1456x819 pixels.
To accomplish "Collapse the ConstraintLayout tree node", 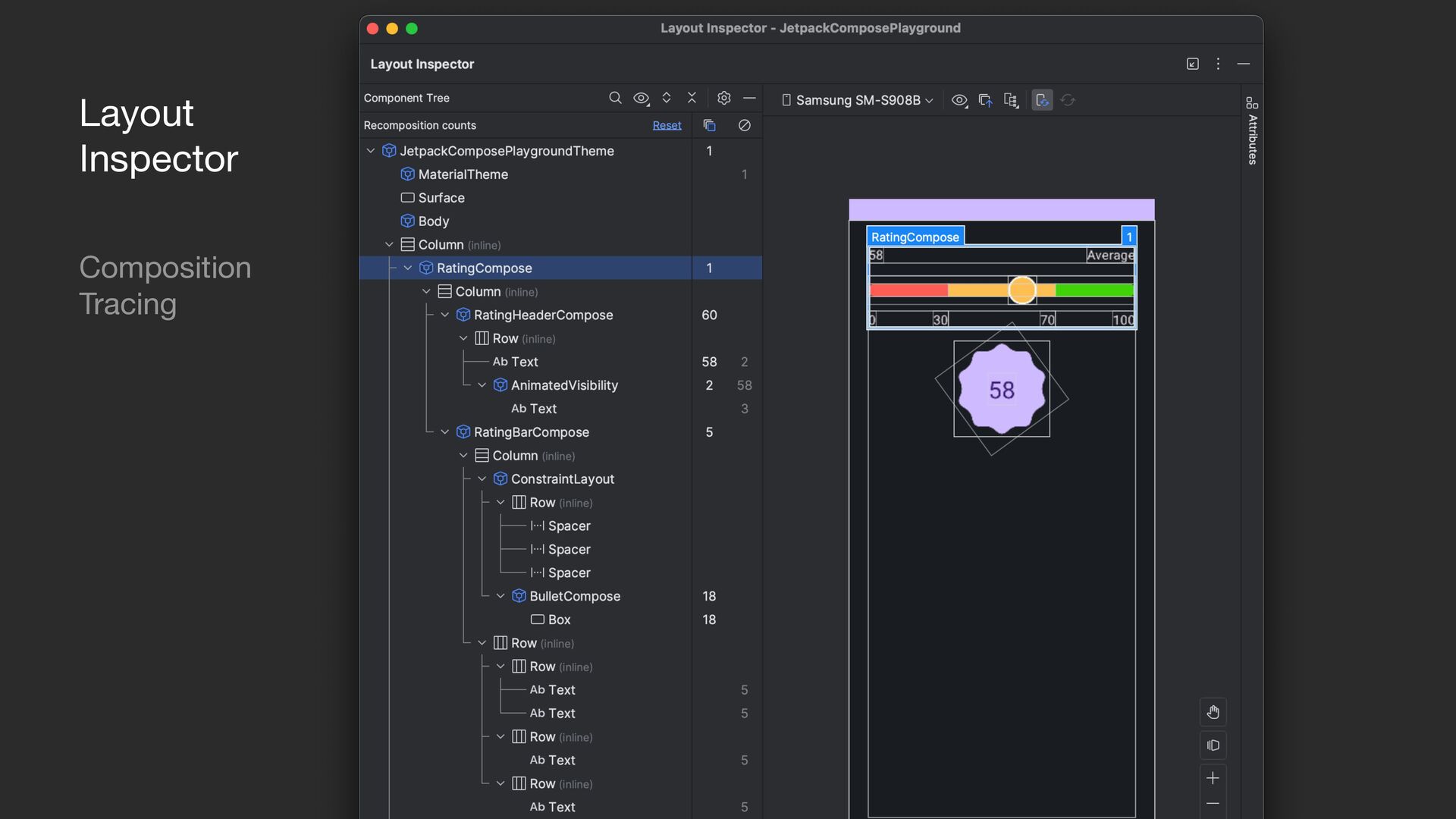I will tap(482, 479).
